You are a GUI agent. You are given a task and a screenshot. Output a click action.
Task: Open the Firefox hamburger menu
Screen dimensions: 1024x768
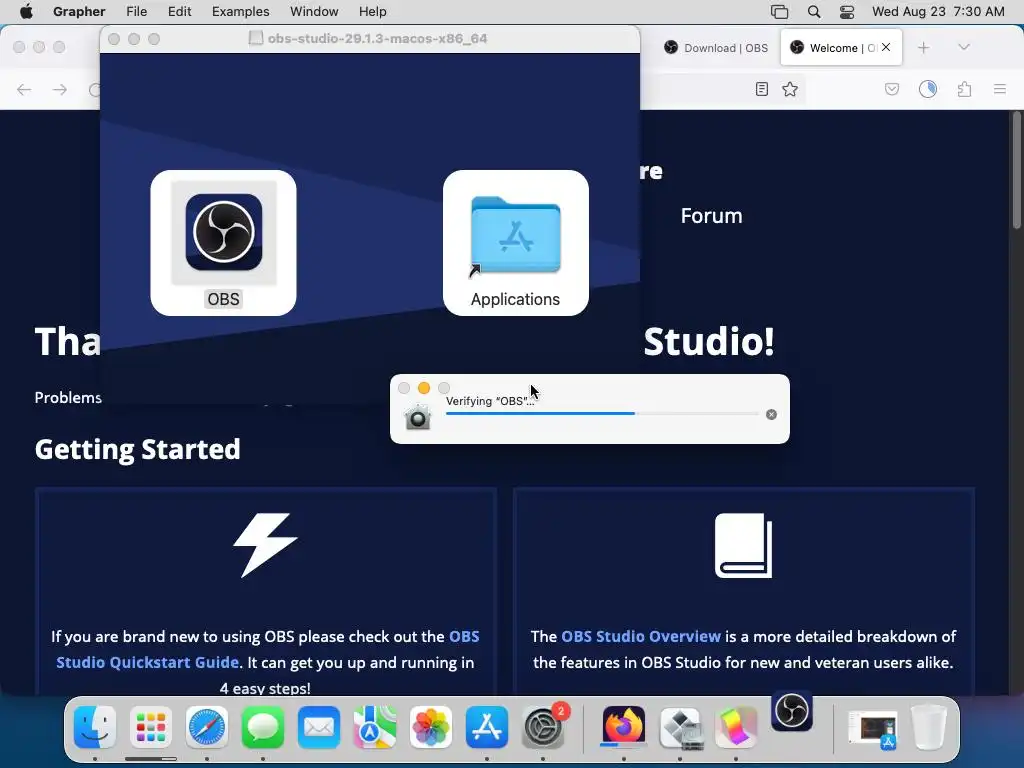tap(1000, 89)
